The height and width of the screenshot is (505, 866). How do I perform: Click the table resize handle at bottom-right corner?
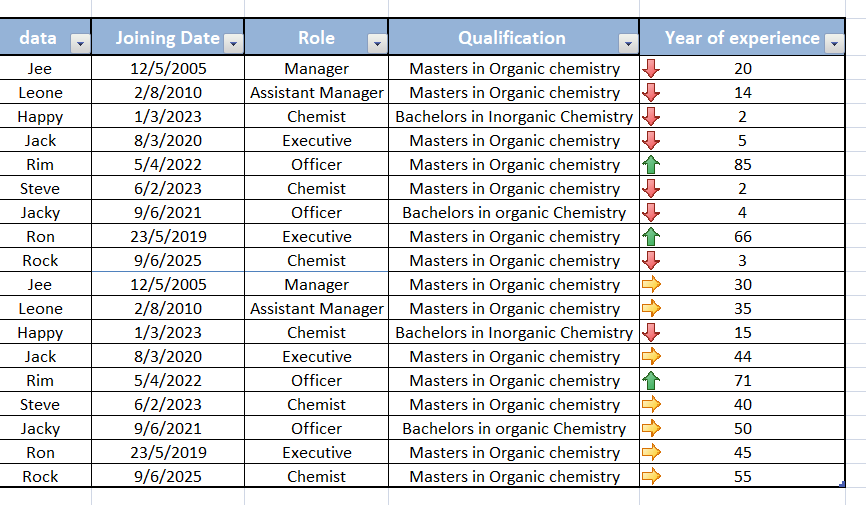pyautogui.click(x=842, y=485)
